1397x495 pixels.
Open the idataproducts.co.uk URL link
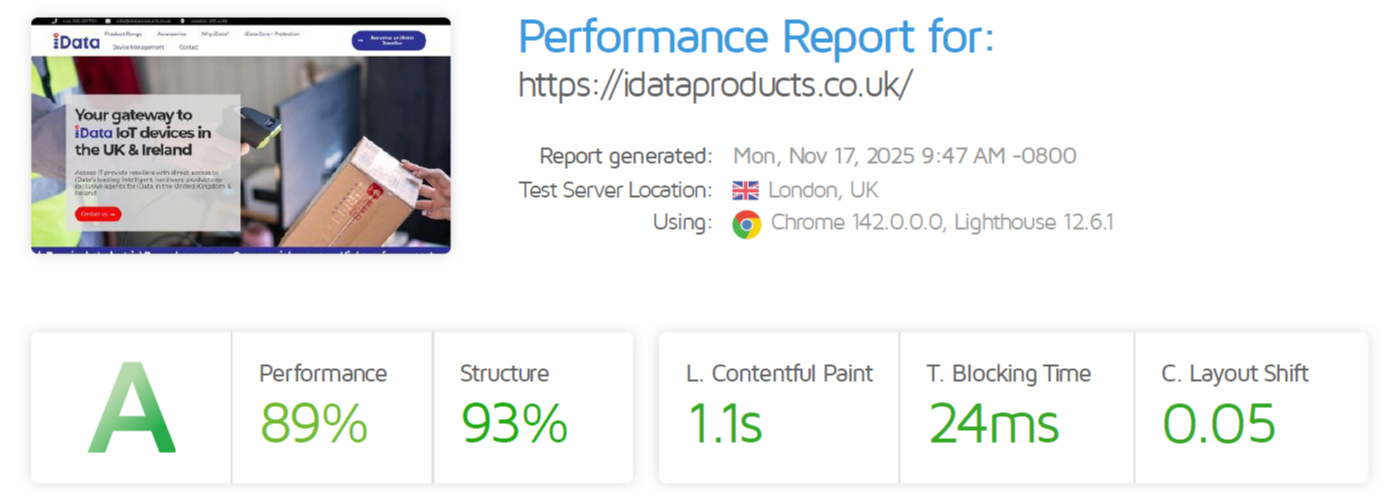coord(715,84)
